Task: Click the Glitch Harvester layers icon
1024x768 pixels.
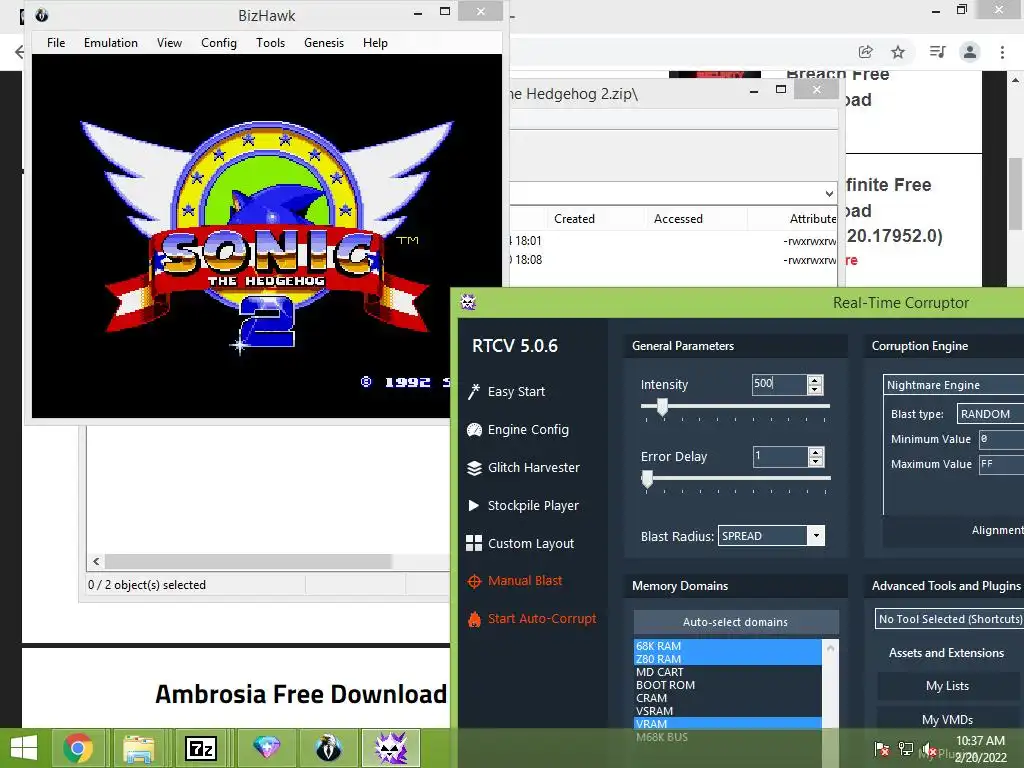Action: click(x=474, y=468)
